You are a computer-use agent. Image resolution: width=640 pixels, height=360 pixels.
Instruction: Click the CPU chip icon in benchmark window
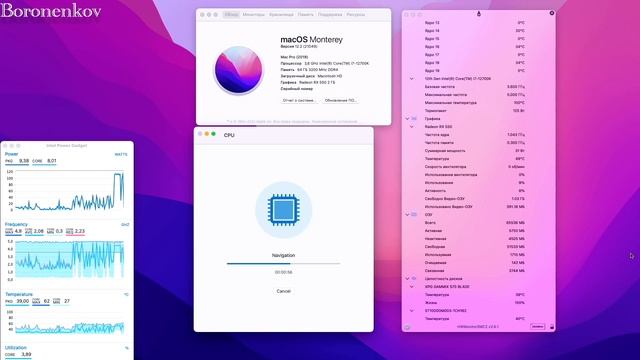(x=284, y=209)
